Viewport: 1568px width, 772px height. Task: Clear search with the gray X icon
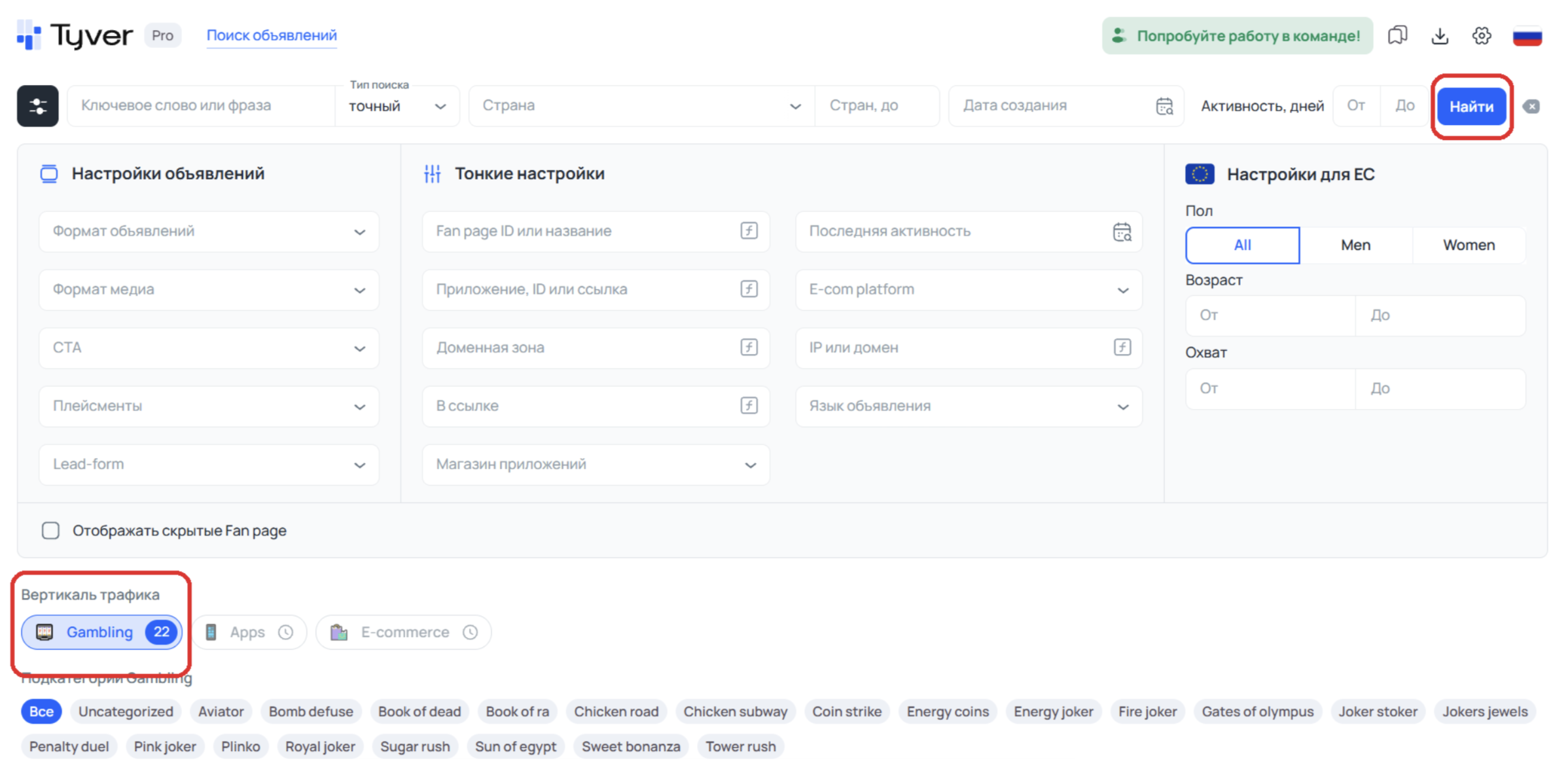click(x=1531, y=106)
